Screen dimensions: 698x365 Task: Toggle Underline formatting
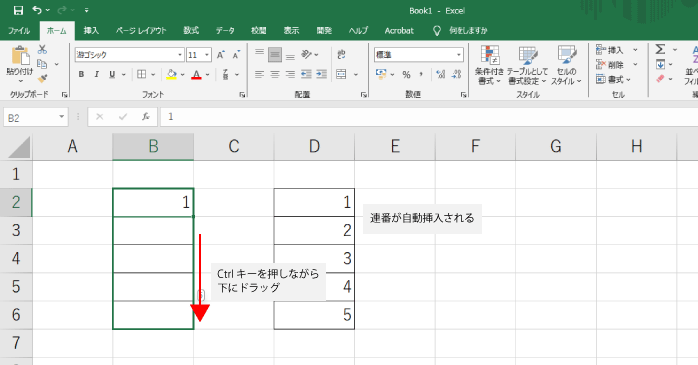[x=112, y=74]
